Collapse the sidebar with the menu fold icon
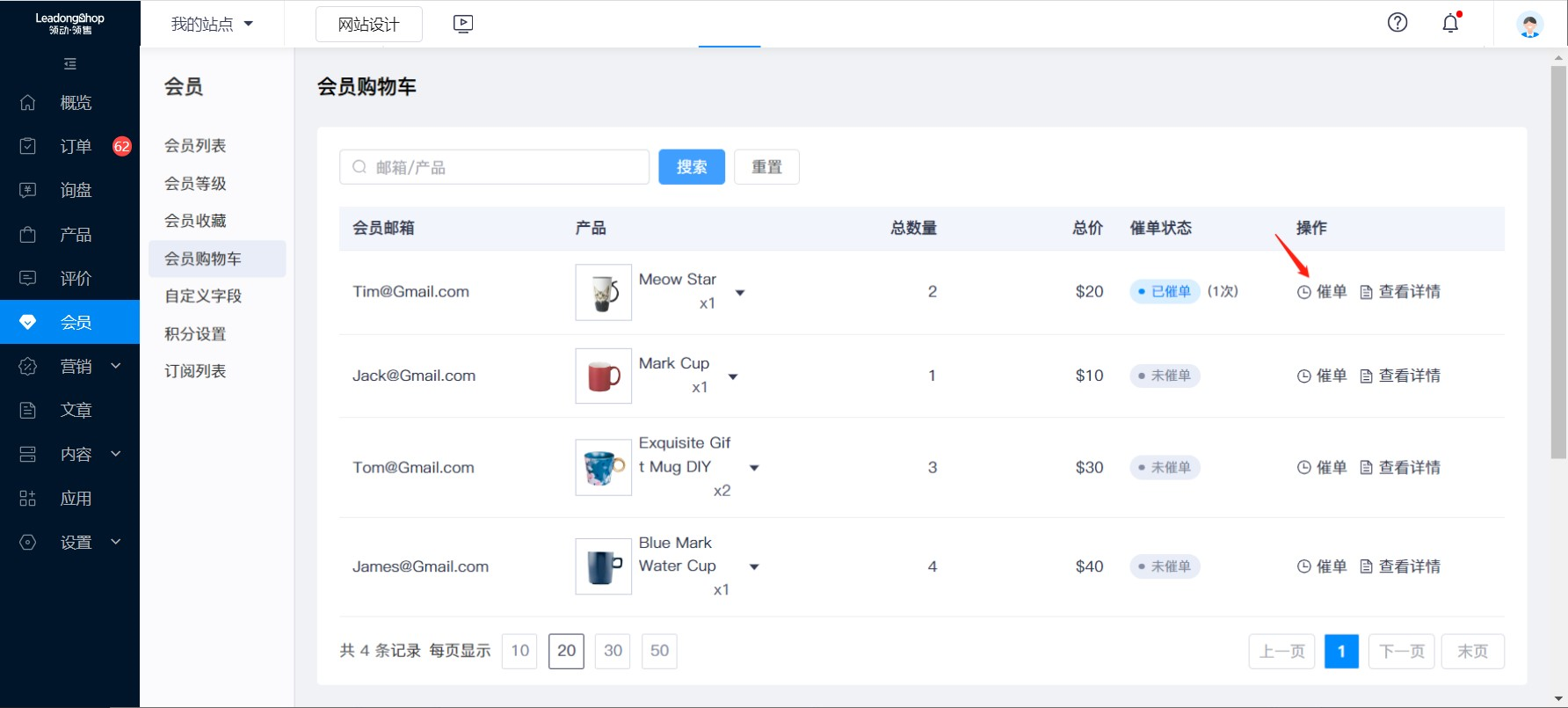This screenshot has height=708, width=1568. [70, 64]
